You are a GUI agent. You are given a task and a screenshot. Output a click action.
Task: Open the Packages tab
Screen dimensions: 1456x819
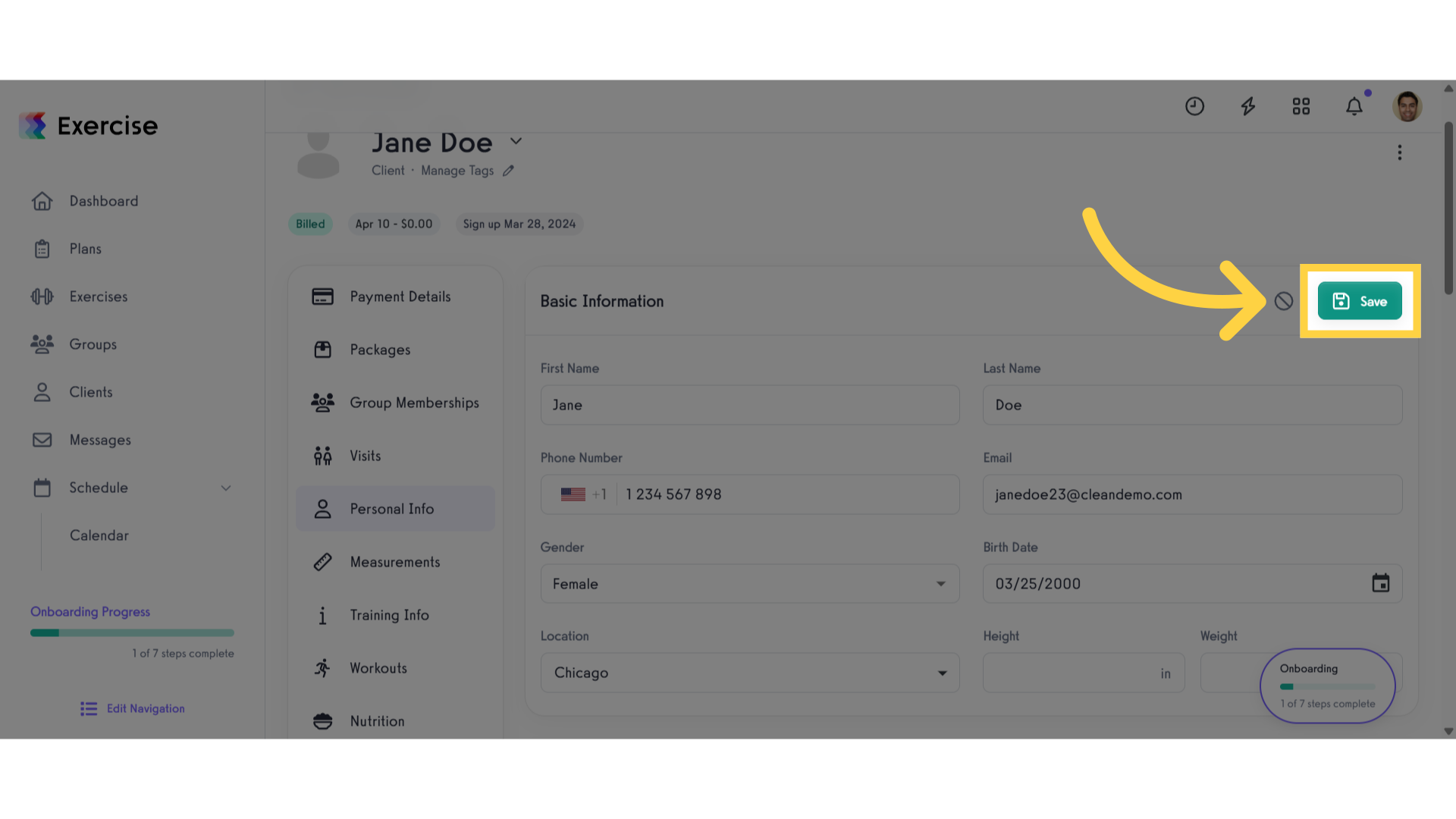[x=395, y=350]
